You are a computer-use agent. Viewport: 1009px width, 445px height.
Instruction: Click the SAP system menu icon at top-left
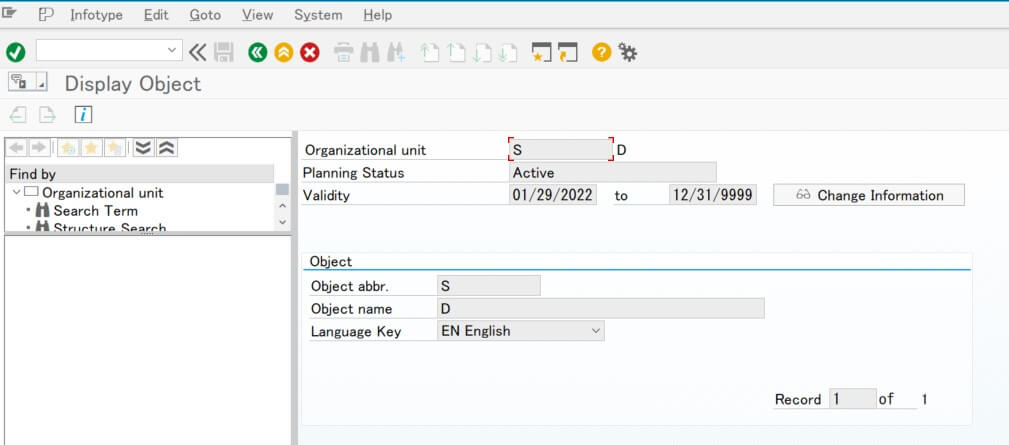click(9, 14)
